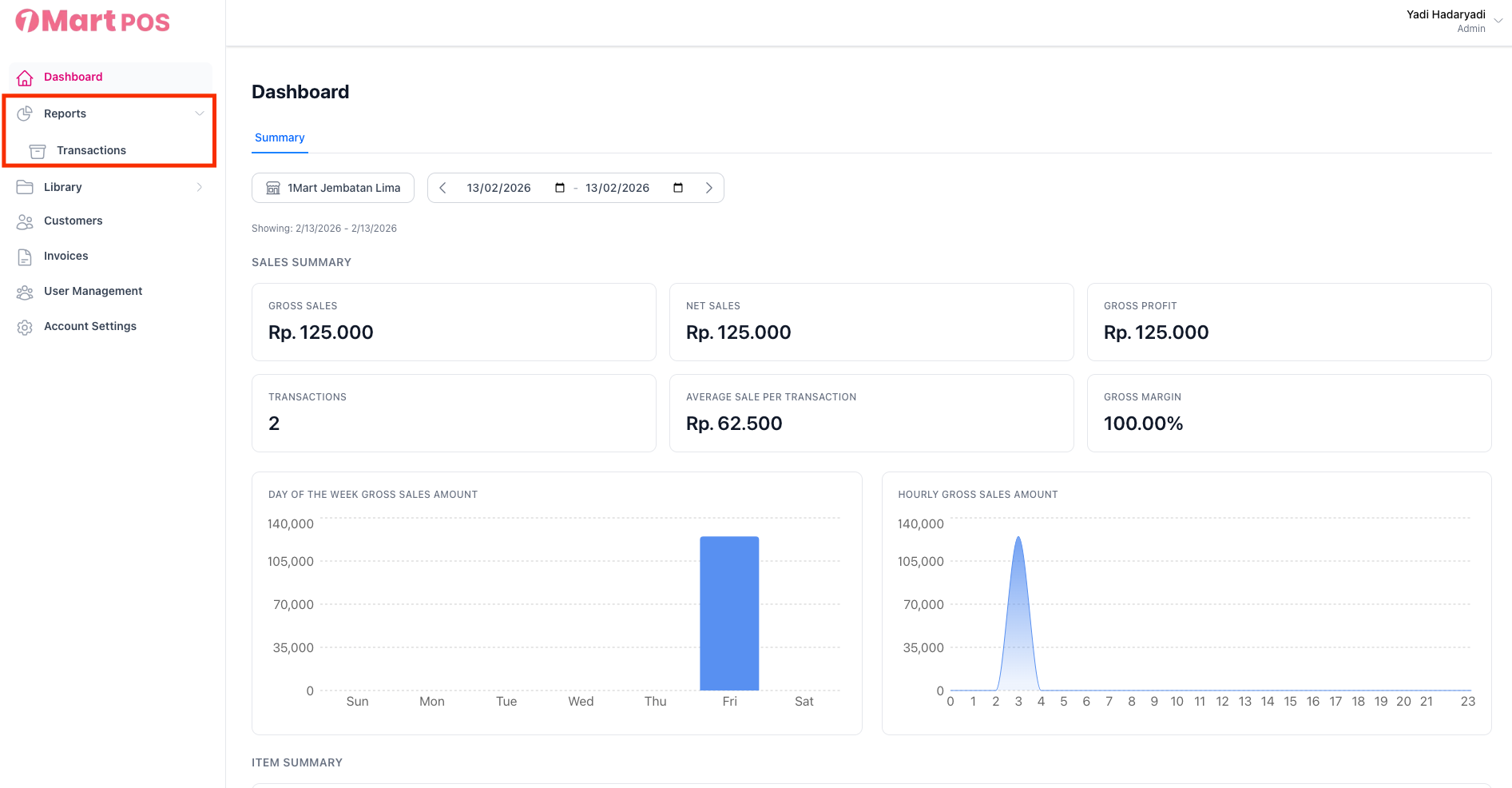This screenshot has height=788, width=1512.
Task: Open the end date calendar picker
Action: click(678, 188)
